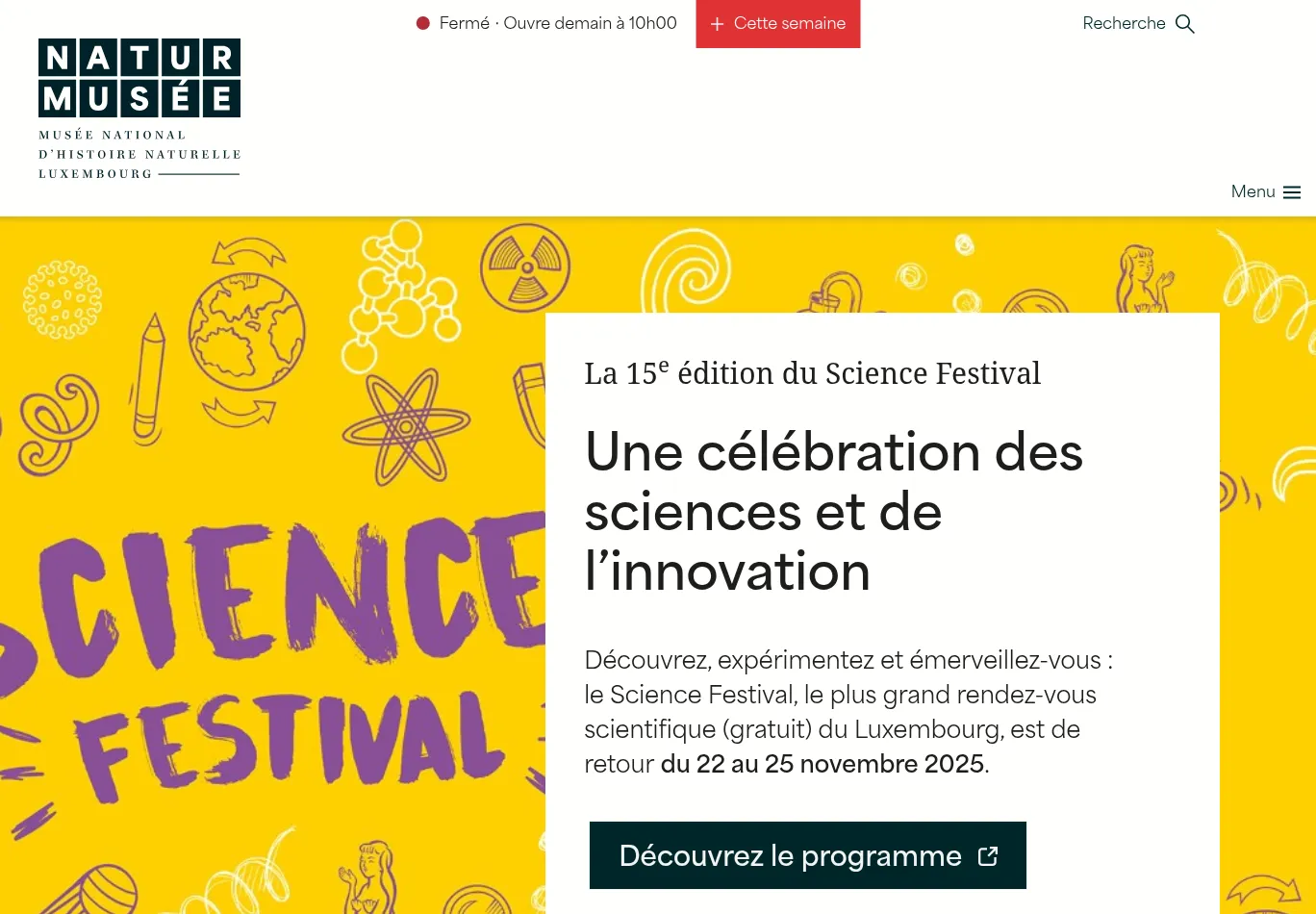
Task: Click the La 15e édition du Science Festival subtitle
Action: click(x=812, y=373)
